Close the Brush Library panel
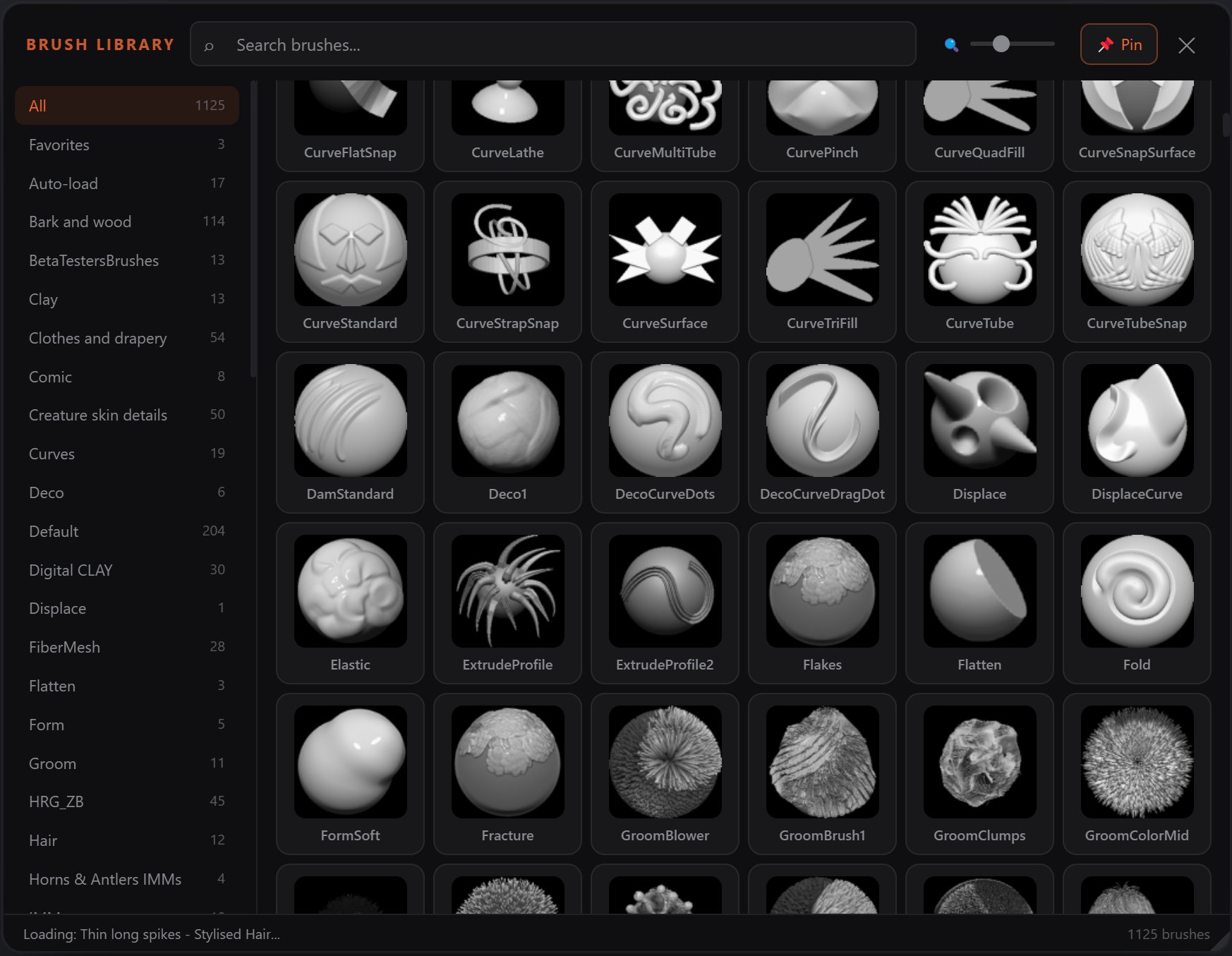The image size is (1232, 956). pyautogui.click(x=1186, y=45)
